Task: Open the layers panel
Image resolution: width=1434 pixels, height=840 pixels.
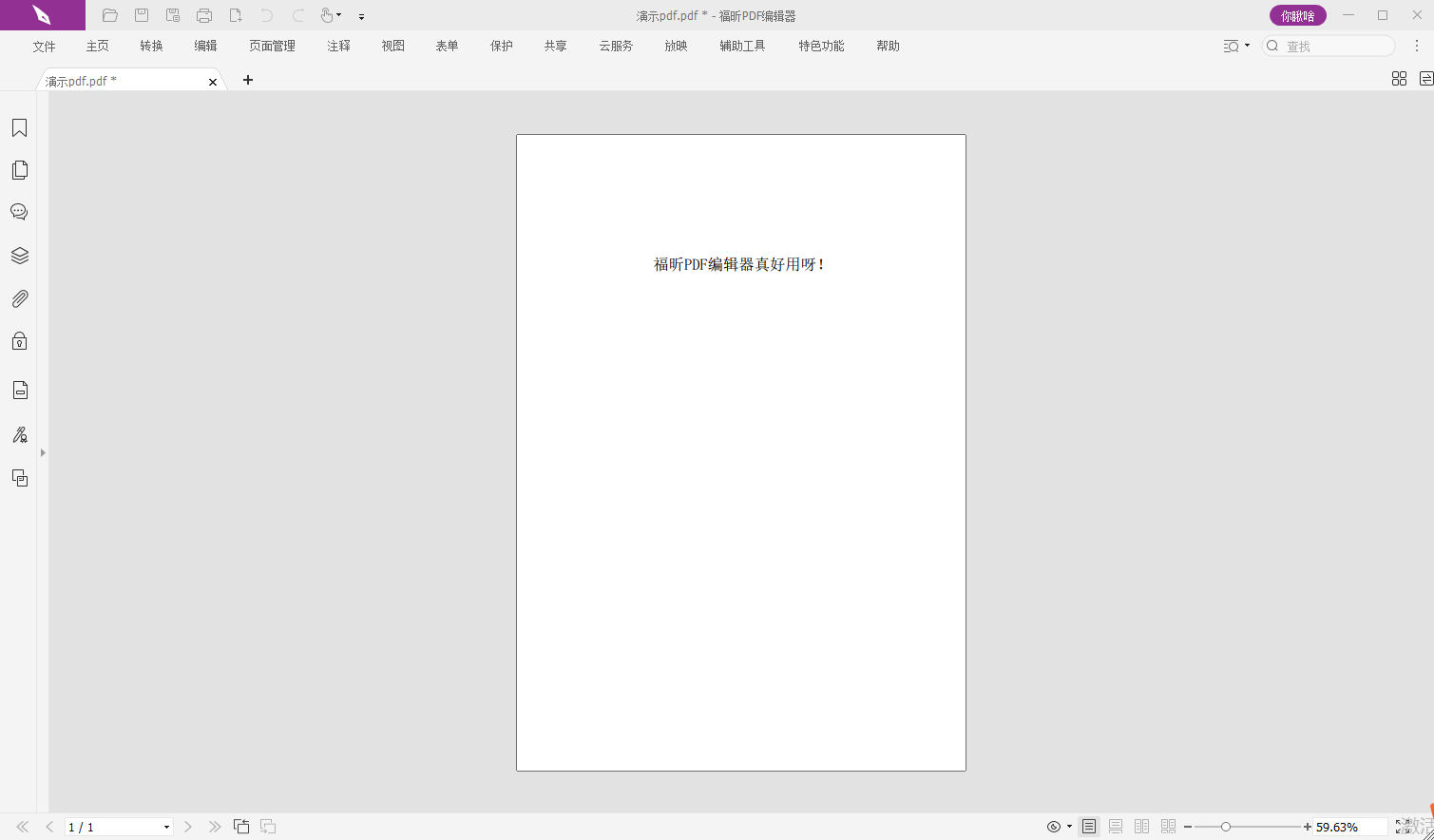Action: point(19,256)
